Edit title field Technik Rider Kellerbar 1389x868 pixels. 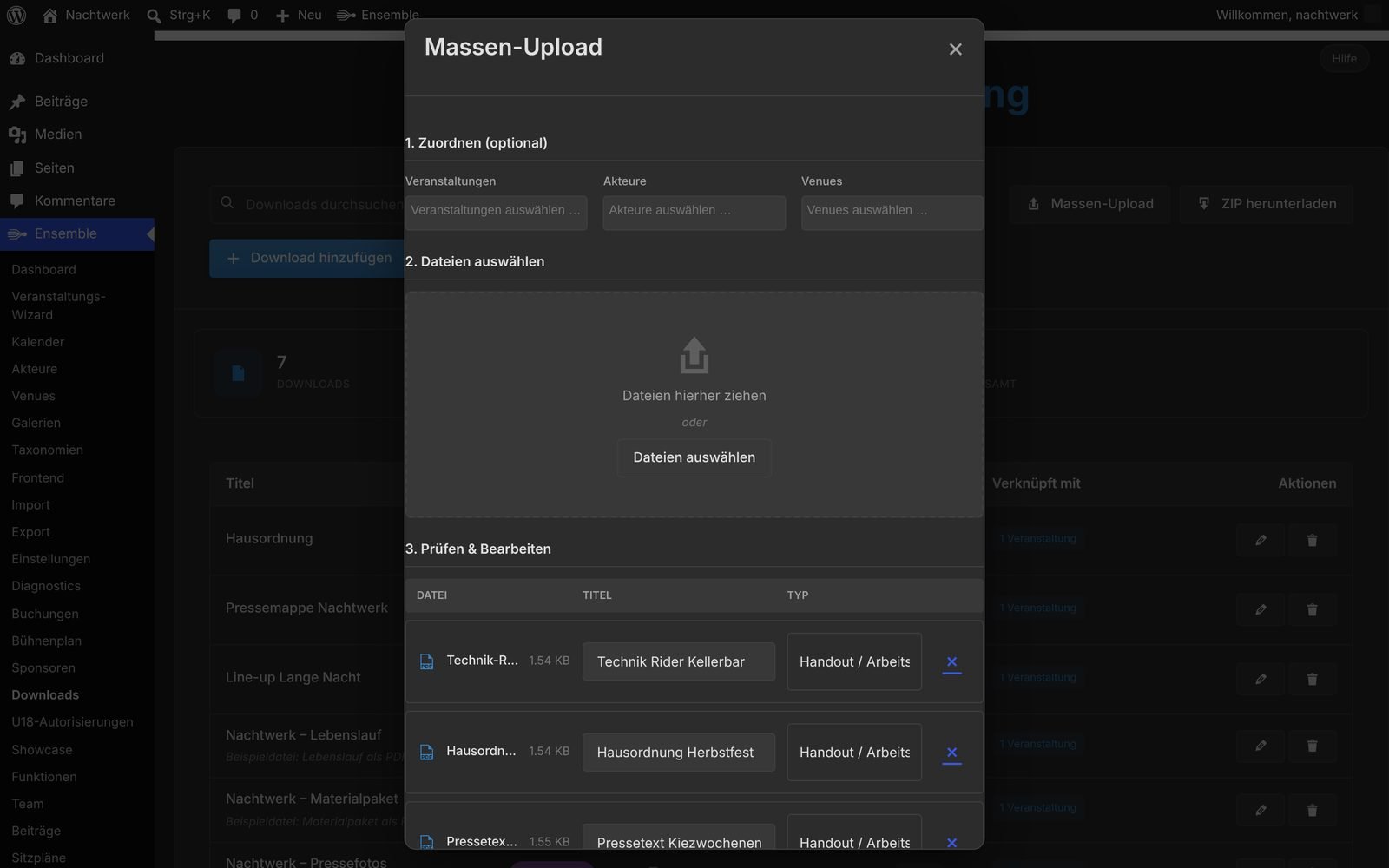[x=678, y=661]
